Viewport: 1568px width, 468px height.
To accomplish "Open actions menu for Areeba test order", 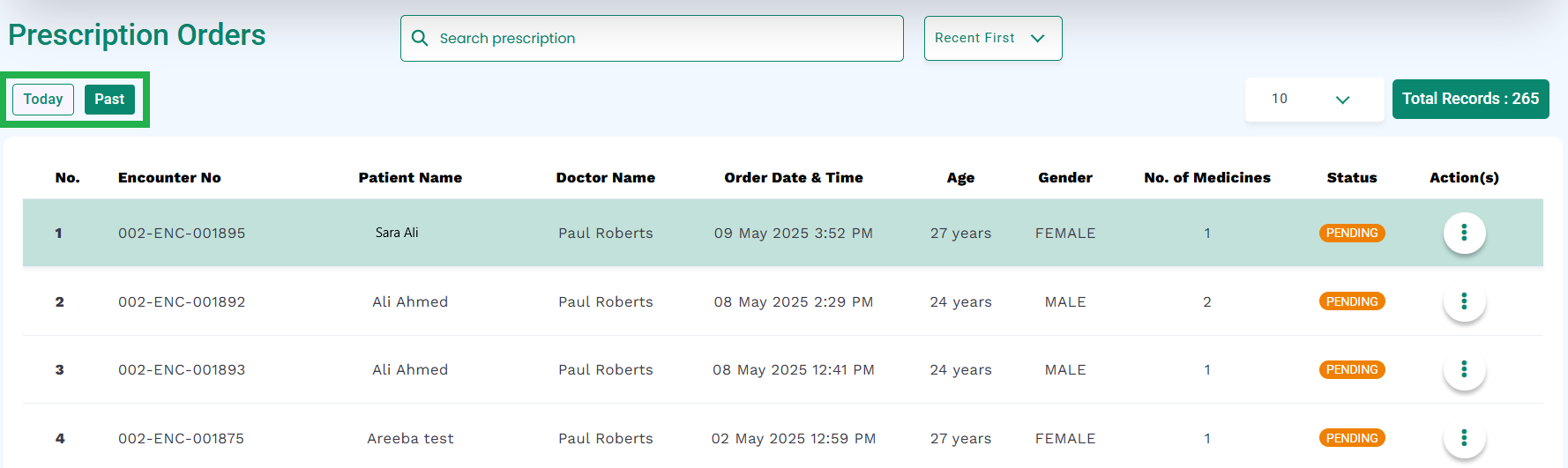I will point(1464,438).
